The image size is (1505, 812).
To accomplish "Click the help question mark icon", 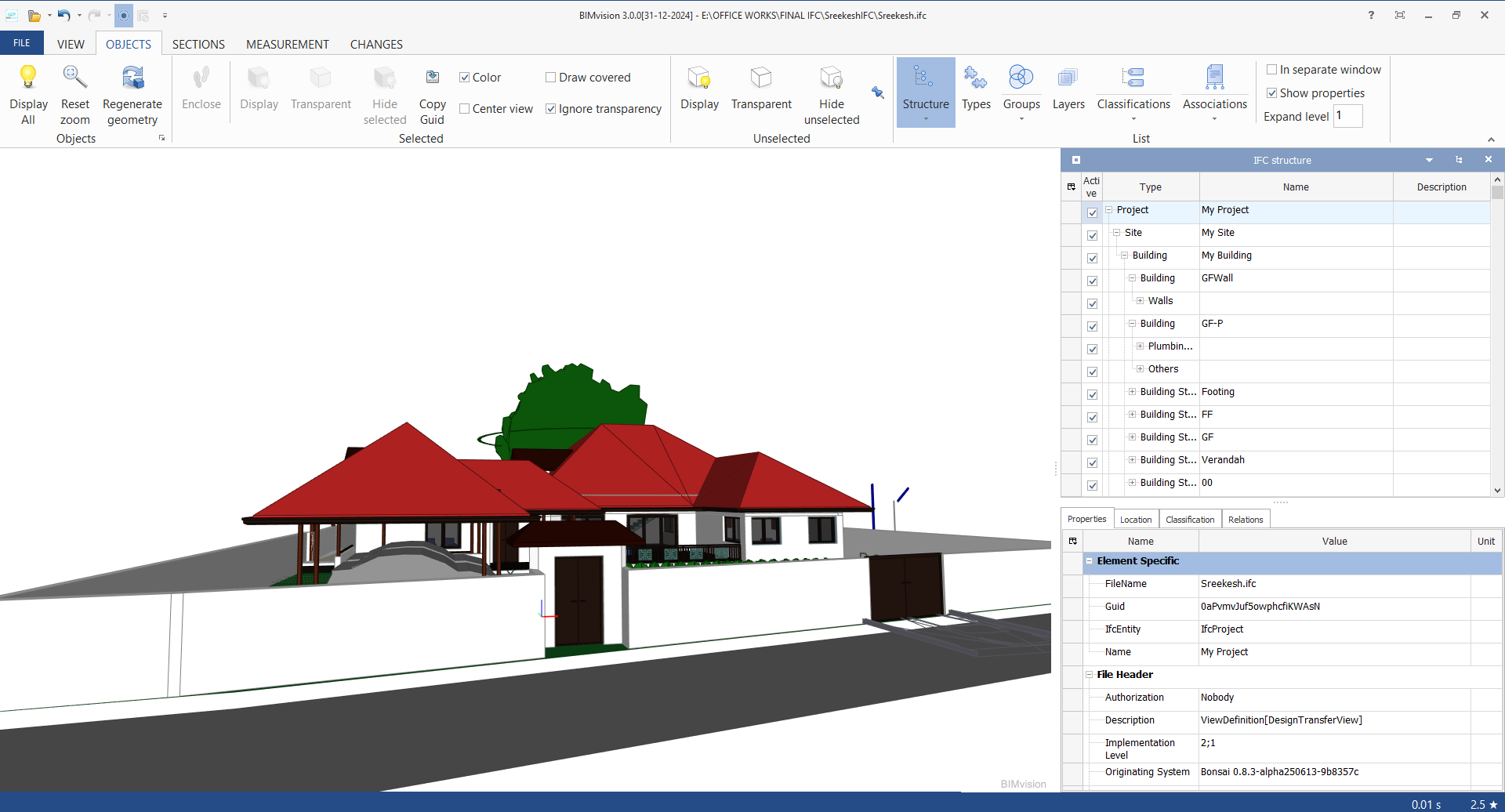I will pyautogui.click(x=1371, y=15).
